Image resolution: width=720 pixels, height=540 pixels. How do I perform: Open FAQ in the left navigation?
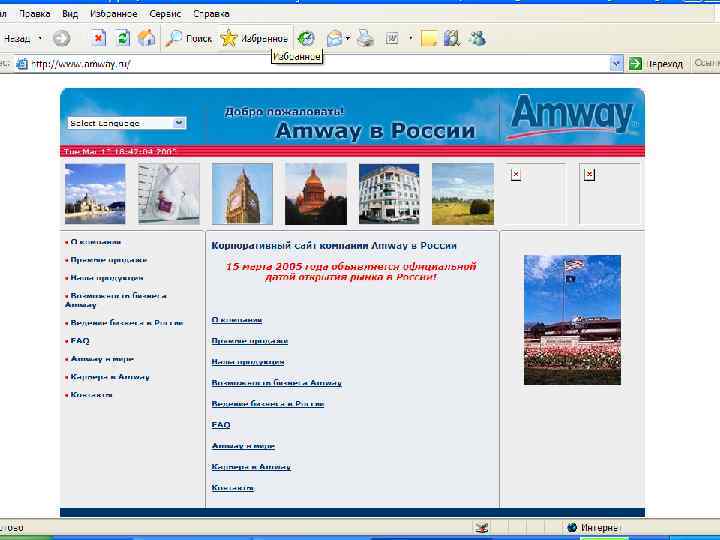80,341
